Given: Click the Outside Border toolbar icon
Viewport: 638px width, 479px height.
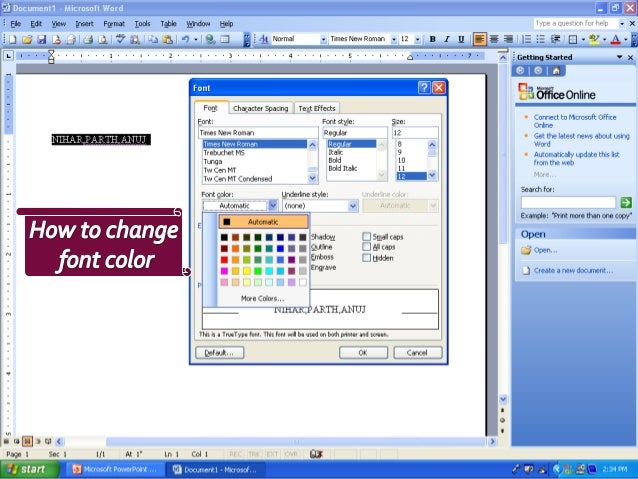Looking at the screenshot, I should pyautogui.click(x=573, y=39).
